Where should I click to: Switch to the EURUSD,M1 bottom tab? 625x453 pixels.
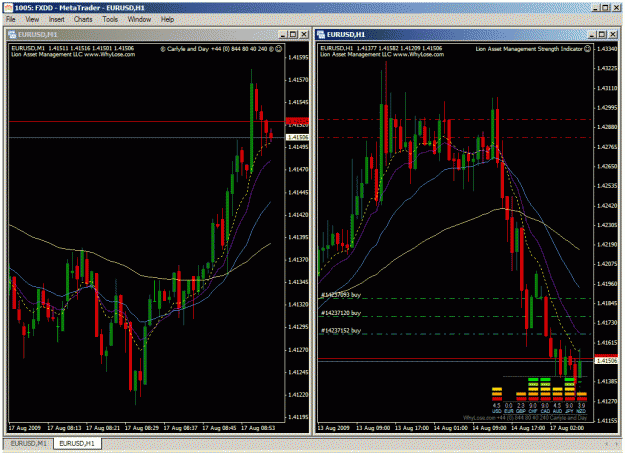(x=28, y=443)
